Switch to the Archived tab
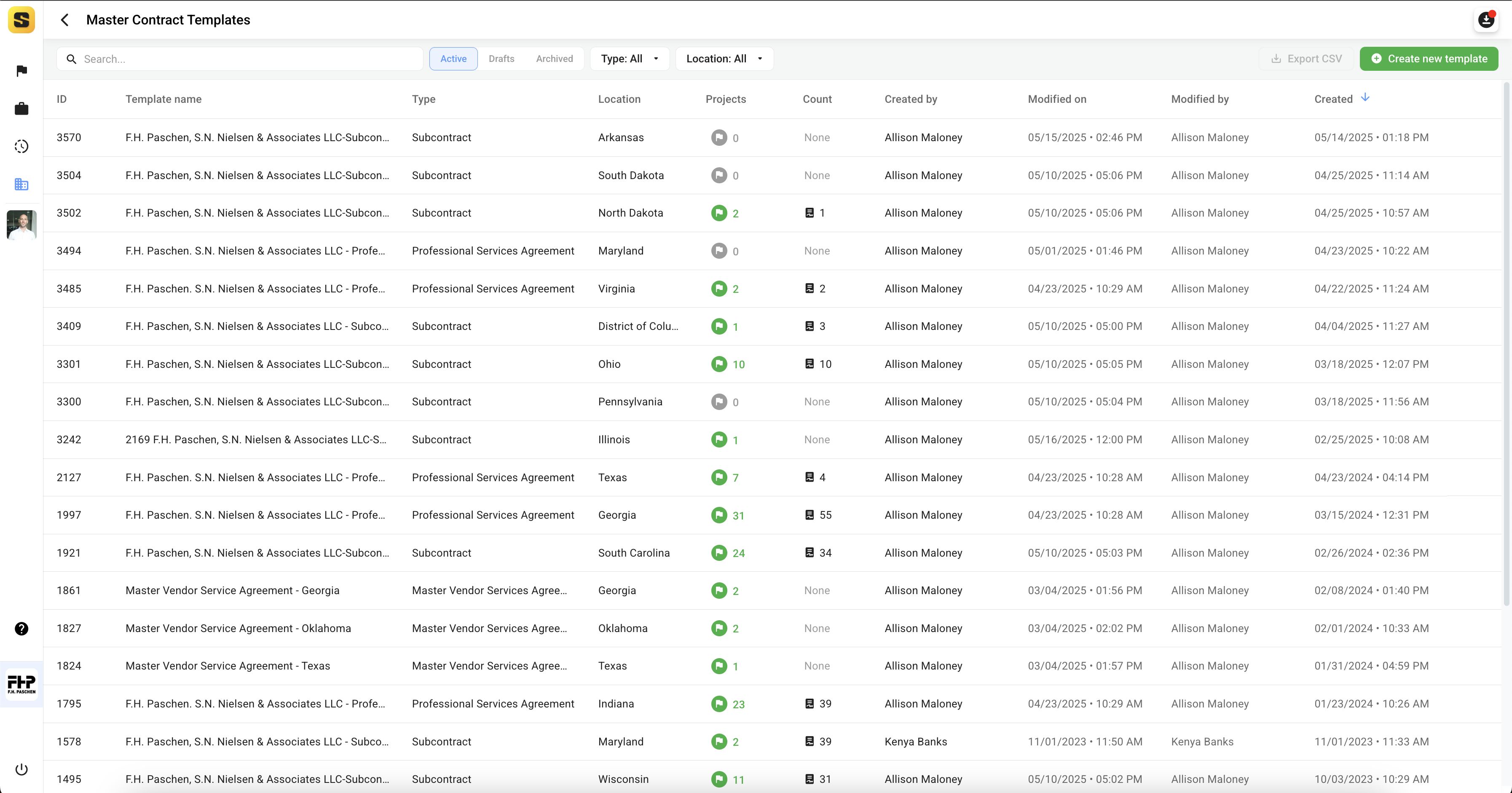 [554, 59]
